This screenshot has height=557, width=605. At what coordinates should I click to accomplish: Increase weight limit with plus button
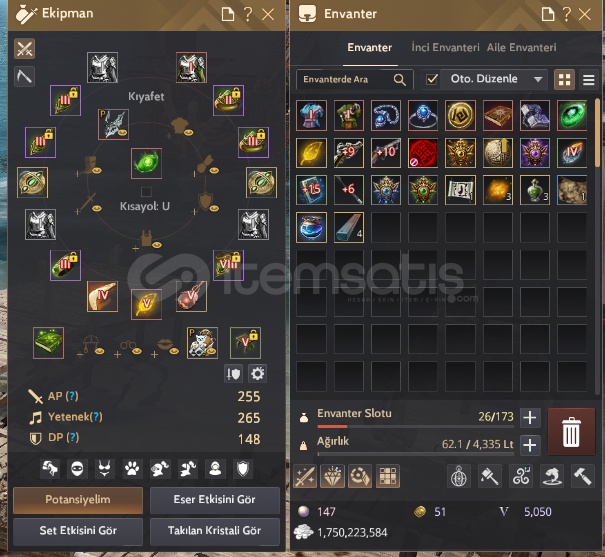point(530,445)
